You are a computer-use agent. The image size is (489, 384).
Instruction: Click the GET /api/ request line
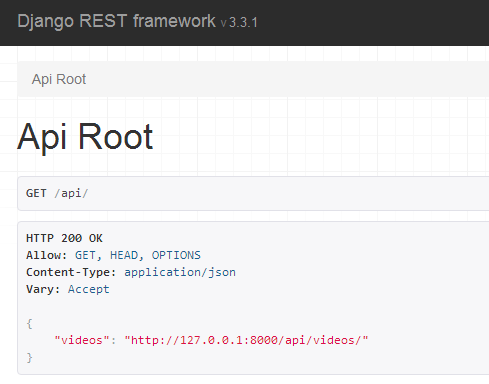pyautogui.click(x=57, y=193)
